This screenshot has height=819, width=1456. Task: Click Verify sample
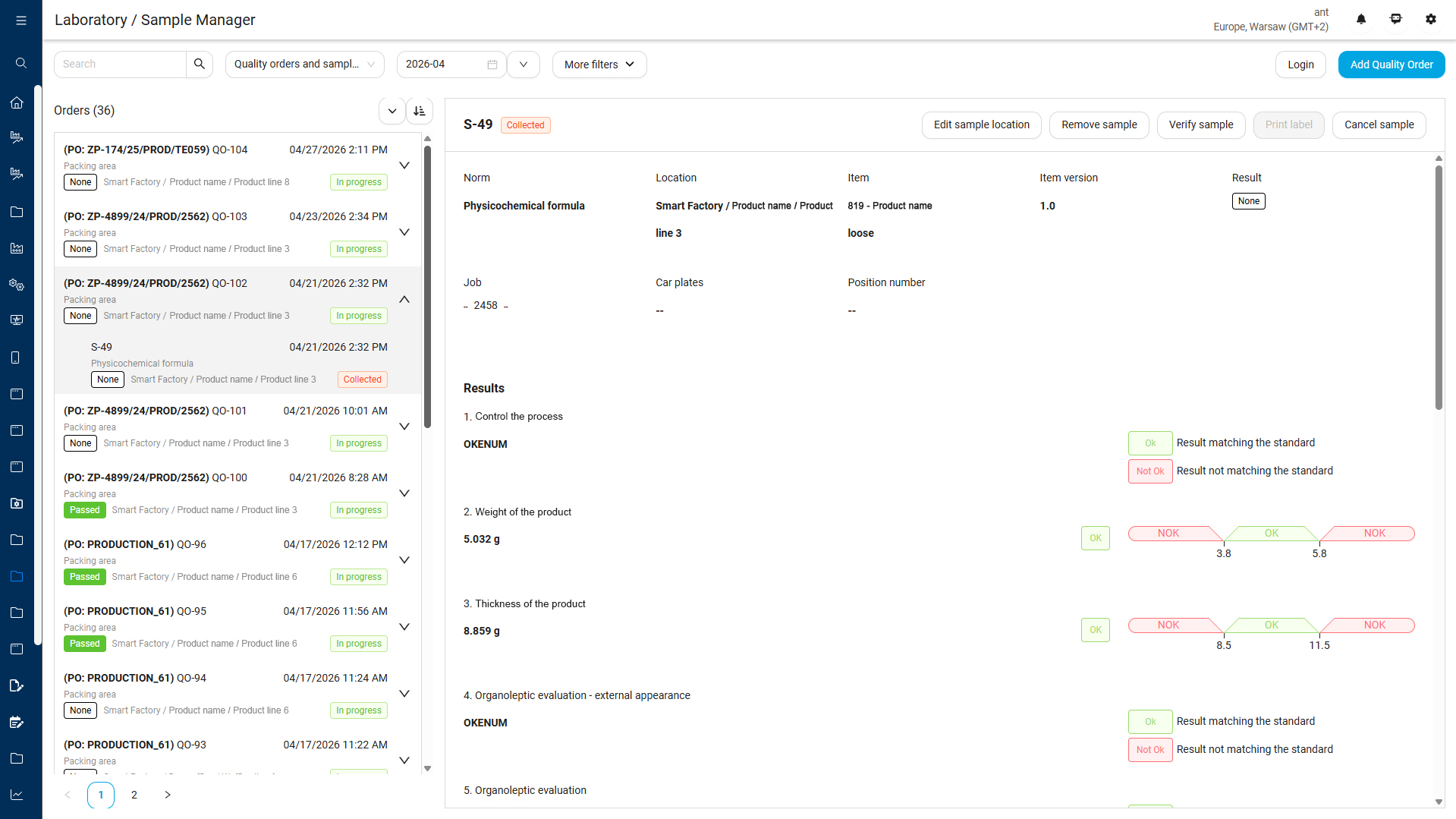[x=1201, y=125]
